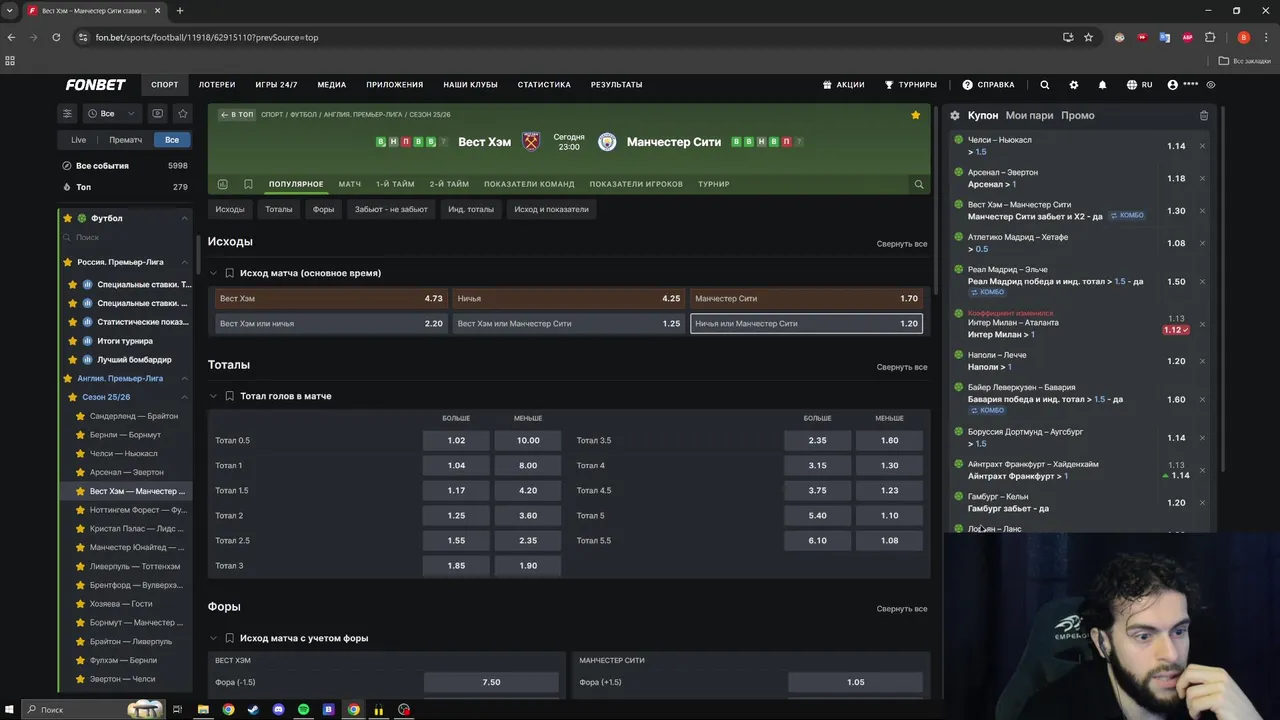Switch event filter to Прематч
This screenshot has width=1280, height=720.
pos(126,140)
